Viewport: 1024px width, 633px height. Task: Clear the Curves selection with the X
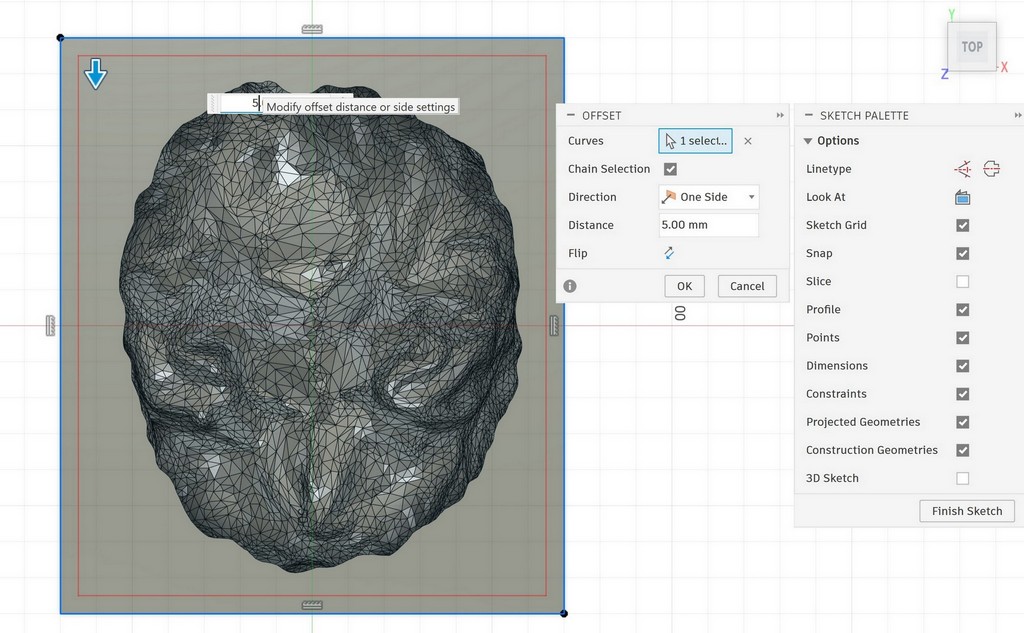click(748, 141)
